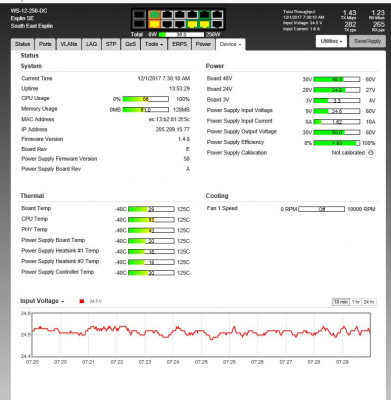391x400 pixels.
Task: Select the 24 hr graph range
Action: pyautogui.click(x=369, y=302)
